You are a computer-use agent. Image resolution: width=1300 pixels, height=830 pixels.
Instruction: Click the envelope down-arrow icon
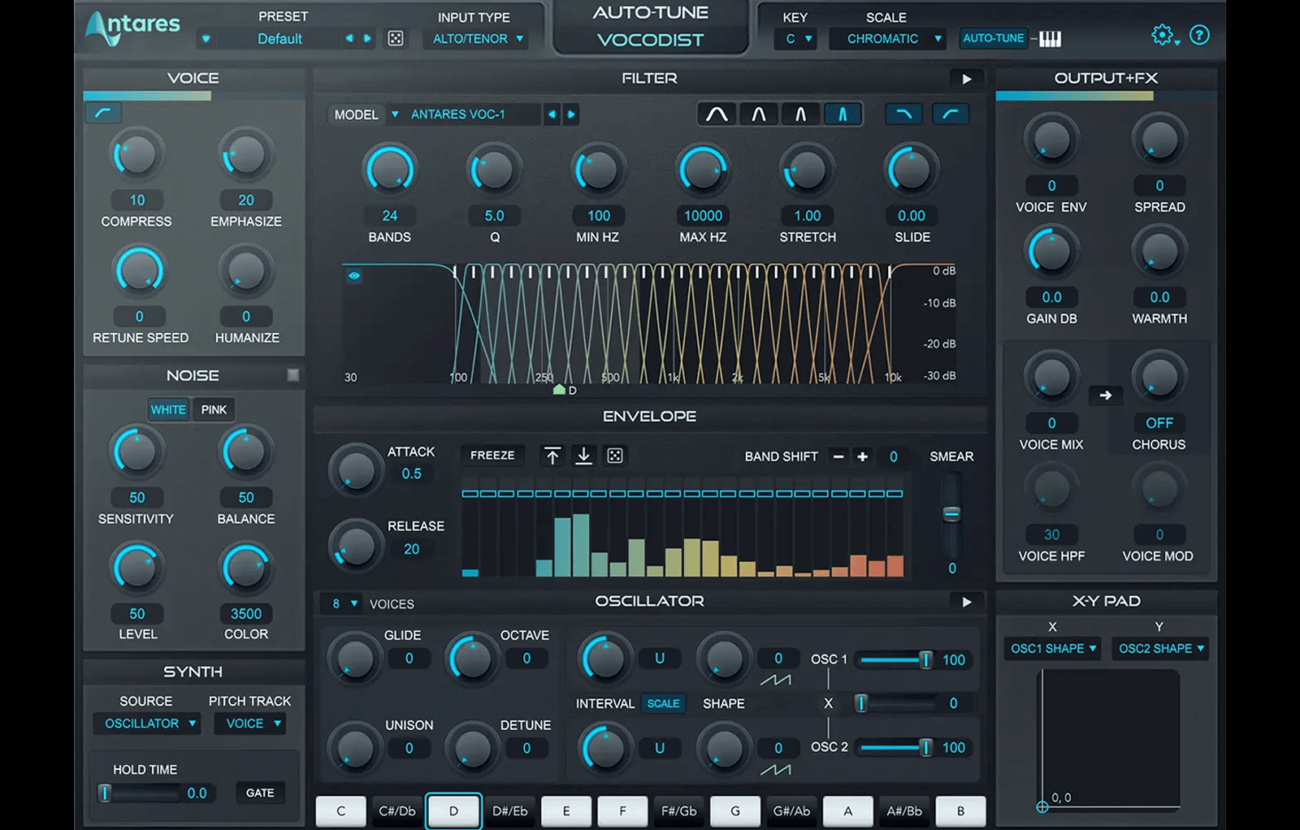(x=583, y=456)
